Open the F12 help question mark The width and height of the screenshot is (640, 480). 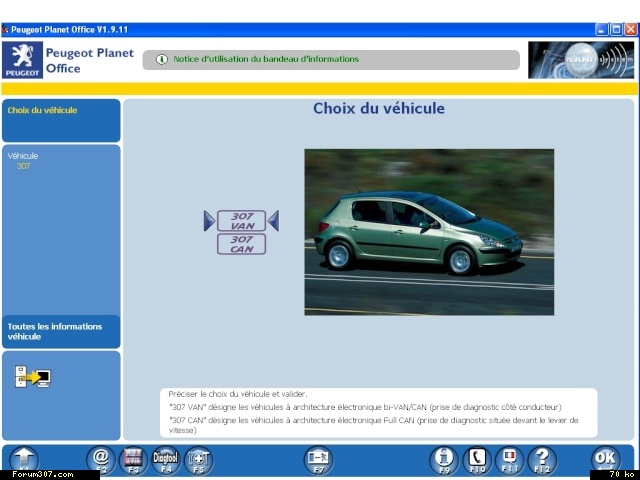tap(542, 460)
